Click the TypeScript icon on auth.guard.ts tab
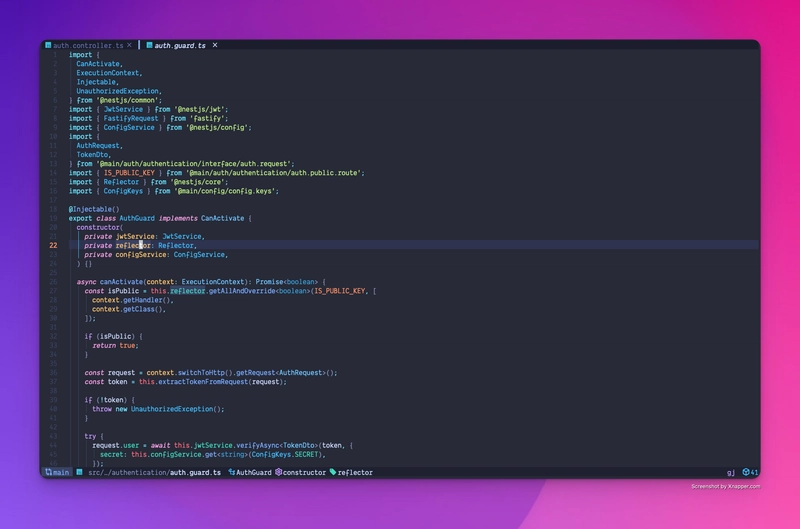Image resolution: width=800 pixels, height=529 pixels. (149, 45)
